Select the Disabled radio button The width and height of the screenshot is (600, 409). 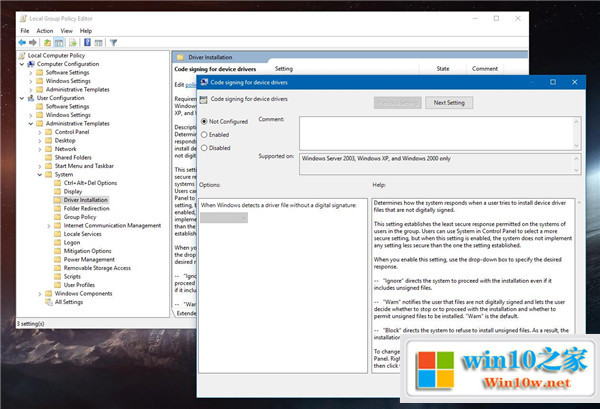204,148
